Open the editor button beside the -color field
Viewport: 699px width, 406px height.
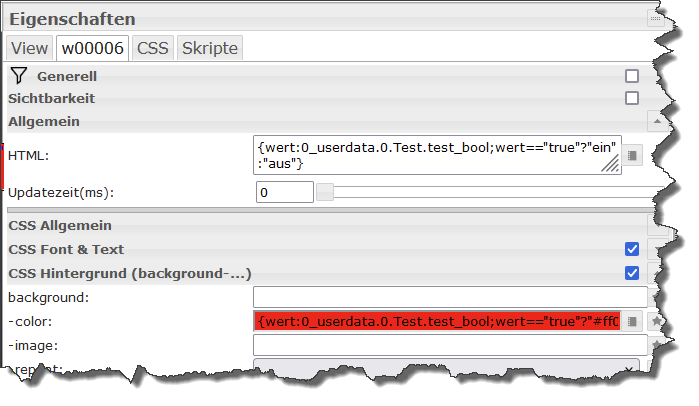click(632, 321)
